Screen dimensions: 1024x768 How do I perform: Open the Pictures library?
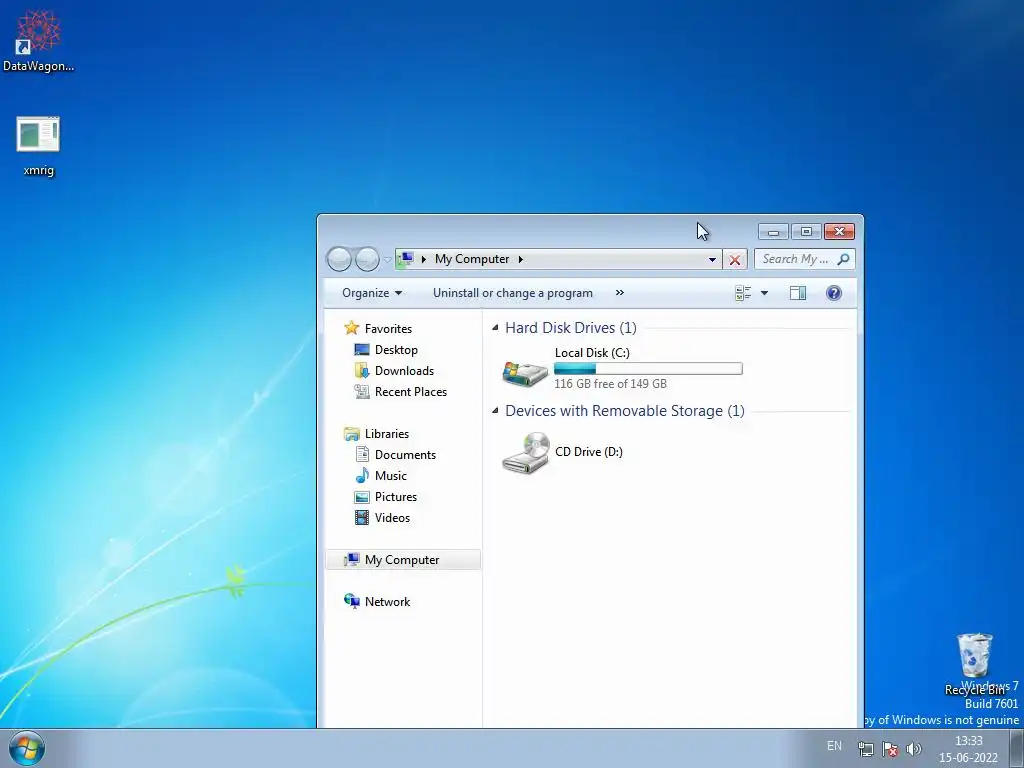tap(396, 496)
